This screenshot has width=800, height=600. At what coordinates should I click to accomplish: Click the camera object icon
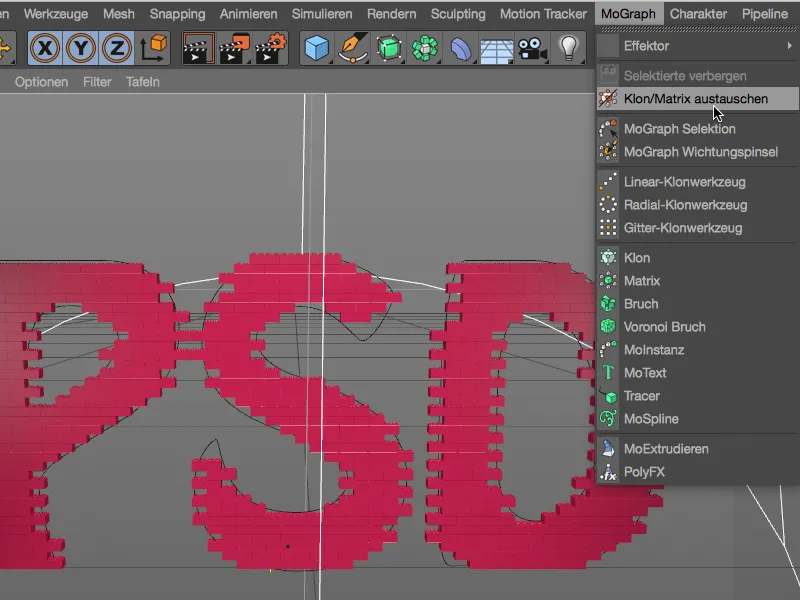532,47
